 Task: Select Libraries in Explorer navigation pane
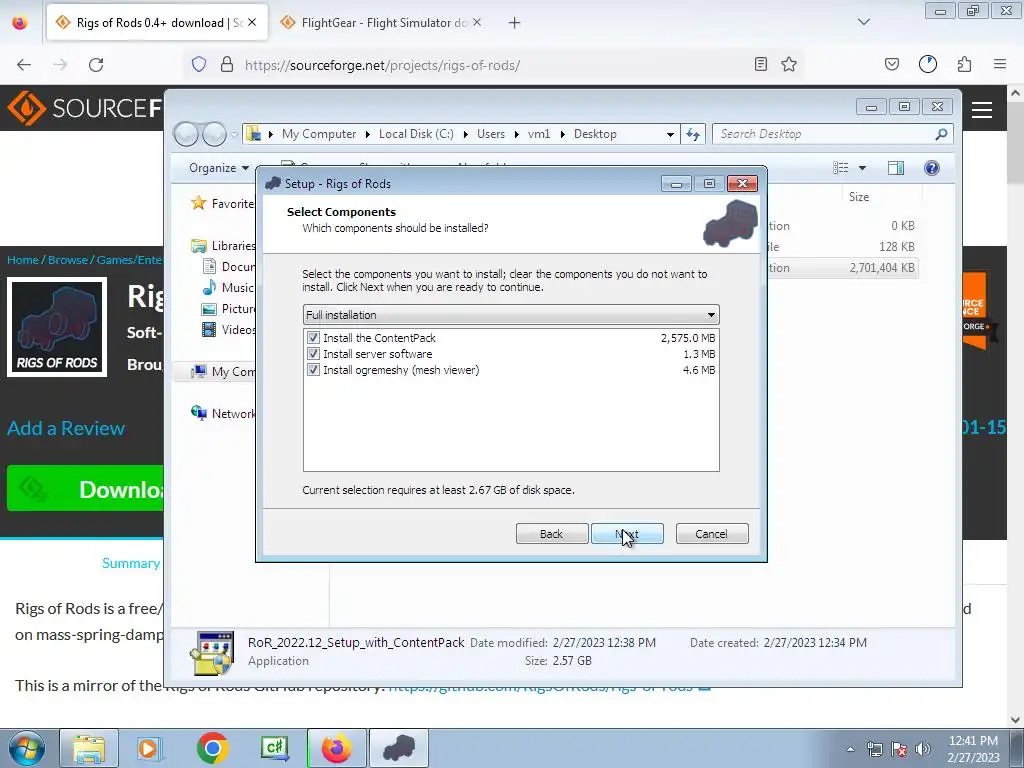pos(223,246)
